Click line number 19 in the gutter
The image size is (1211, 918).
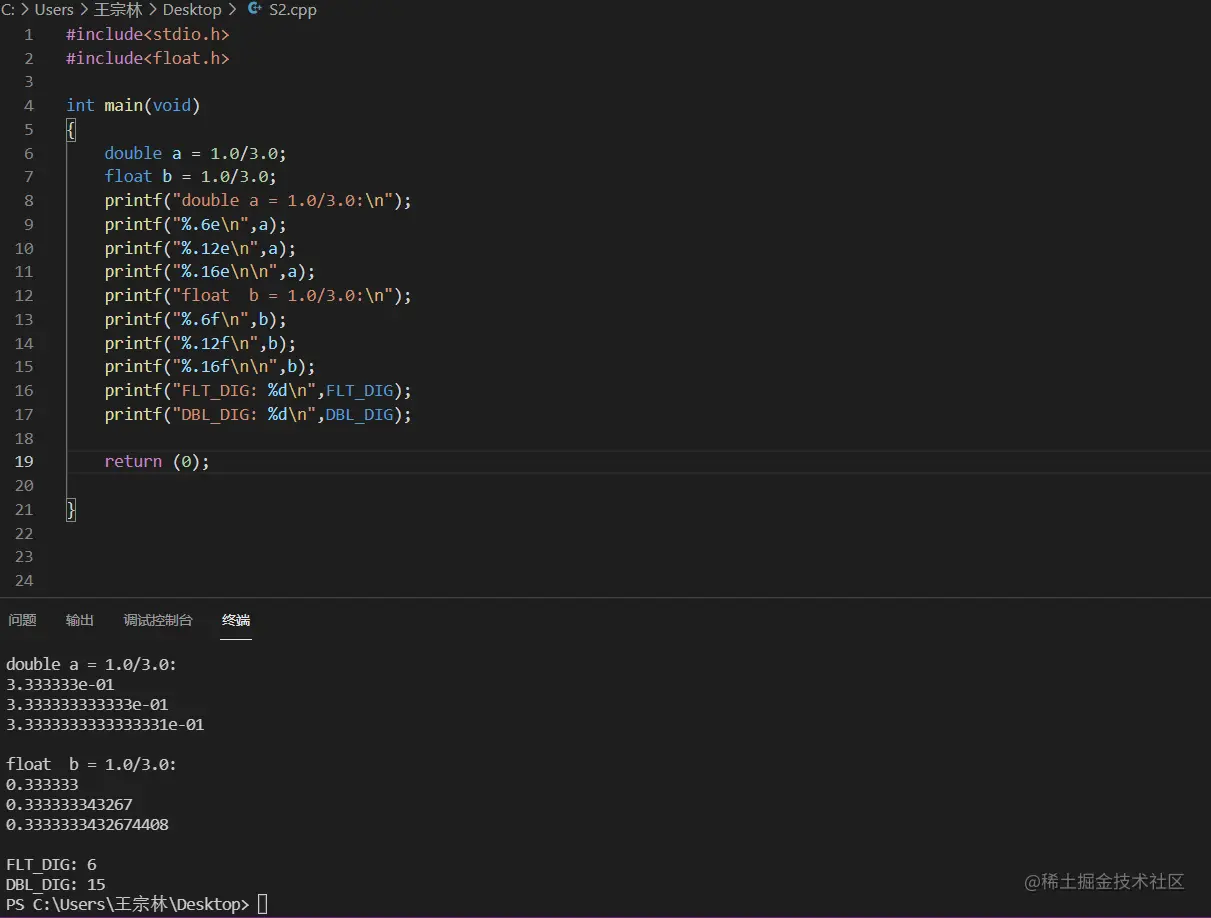click(24, 461)
